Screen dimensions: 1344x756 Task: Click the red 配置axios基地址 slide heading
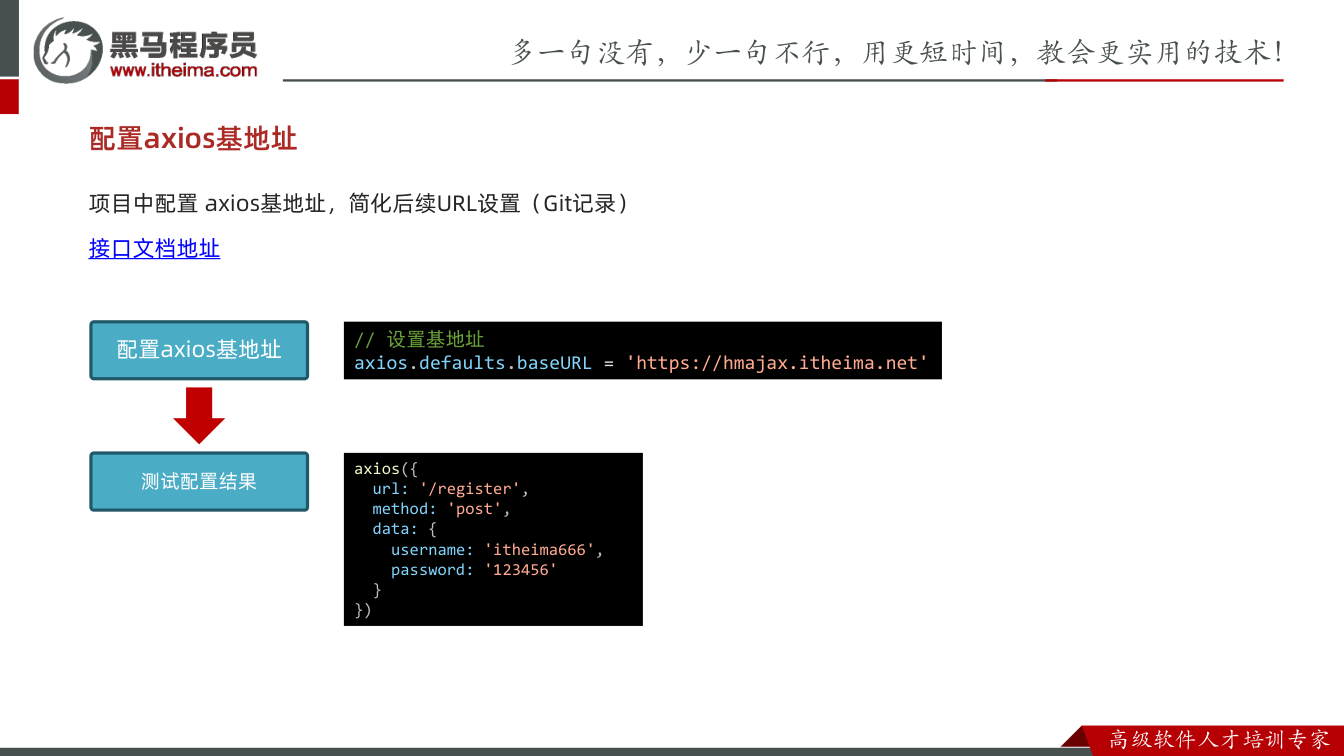click(x=193, y=138)
